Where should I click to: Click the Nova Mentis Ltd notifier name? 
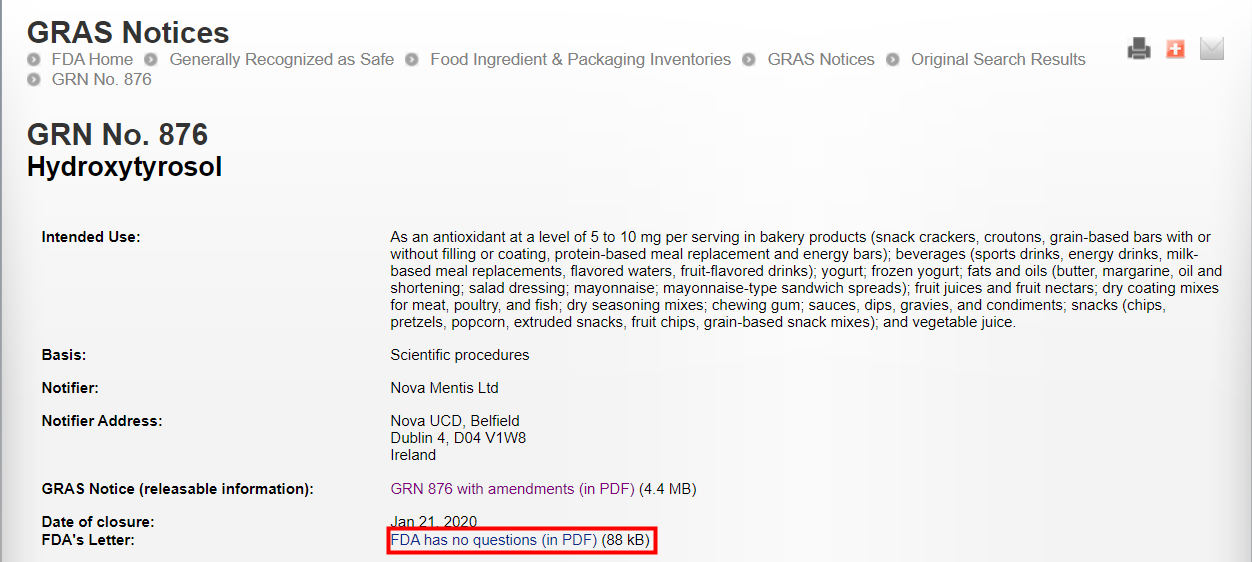point(444,387)
